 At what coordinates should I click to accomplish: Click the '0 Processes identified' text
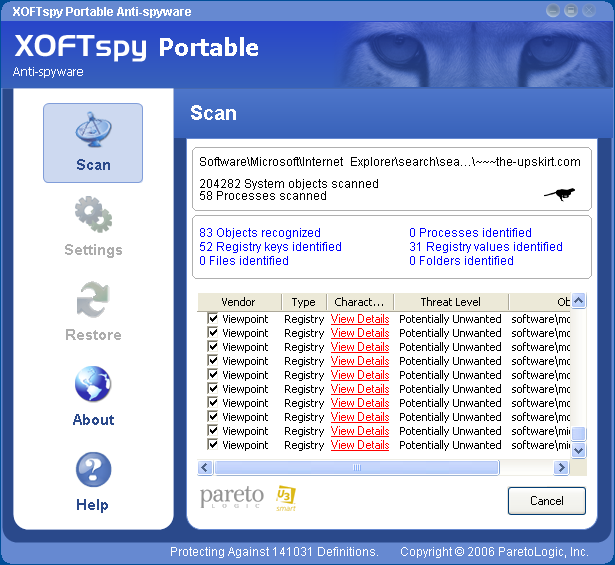(x=470, y=233)
